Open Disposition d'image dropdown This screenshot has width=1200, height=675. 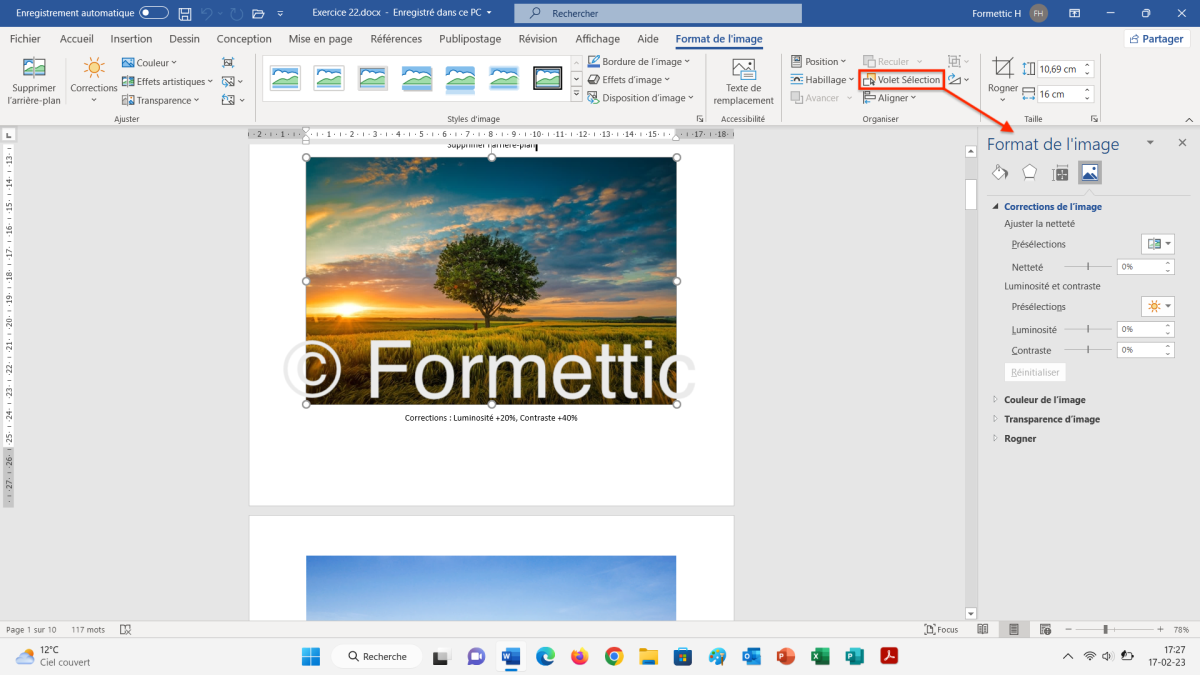tap(640, 98)
